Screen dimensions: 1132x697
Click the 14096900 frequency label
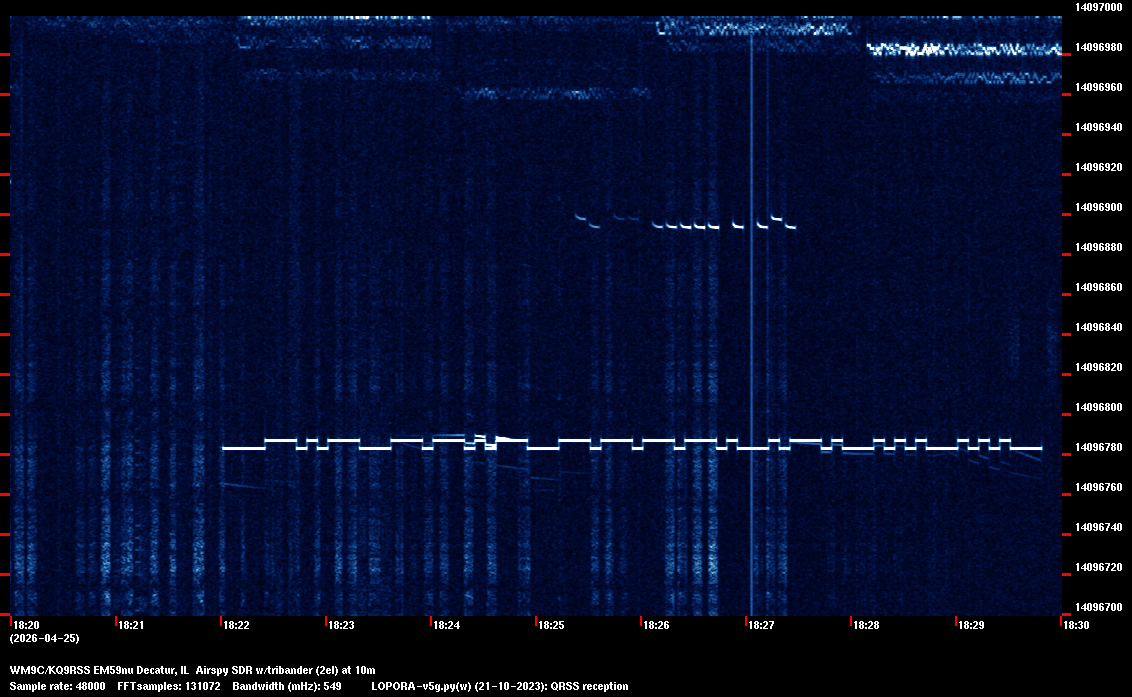click(x=1098, y=207)
